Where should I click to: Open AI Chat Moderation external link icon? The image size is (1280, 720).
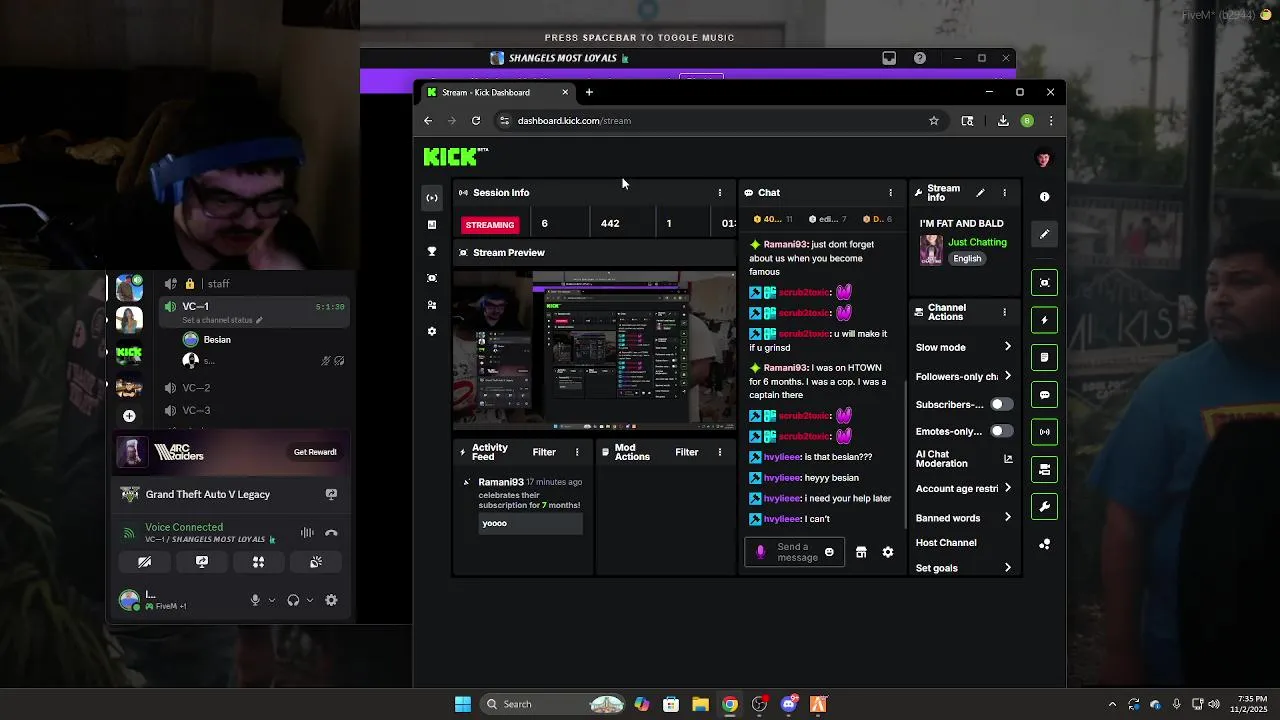[x=1007, y=459]
